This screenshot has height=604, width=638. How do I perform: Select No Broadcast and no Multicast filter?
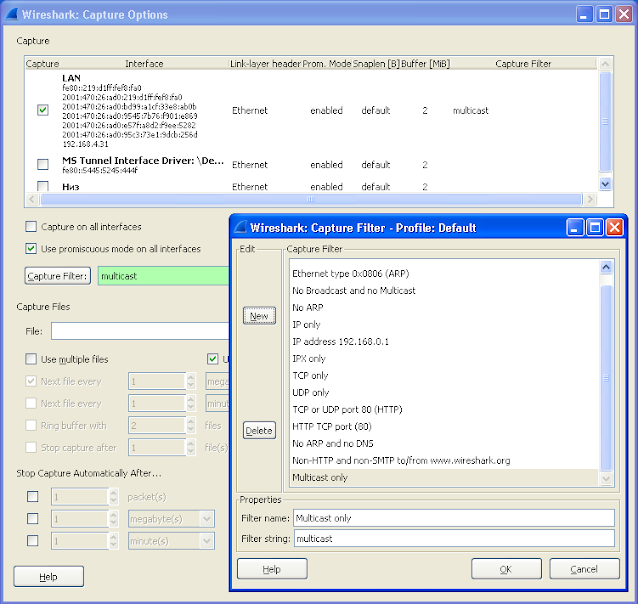coord(445,291)
